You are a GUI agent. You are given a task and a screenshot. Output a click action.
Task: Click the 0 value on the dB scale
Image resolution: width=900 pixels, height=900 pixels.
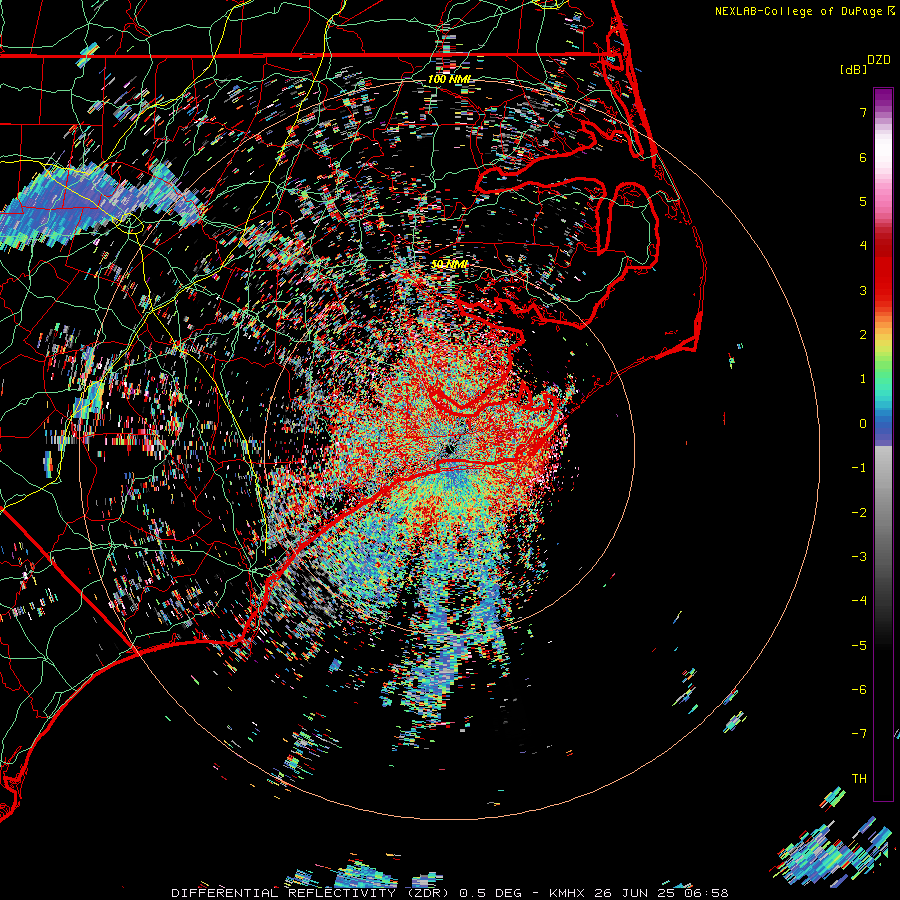pos(863,424)
